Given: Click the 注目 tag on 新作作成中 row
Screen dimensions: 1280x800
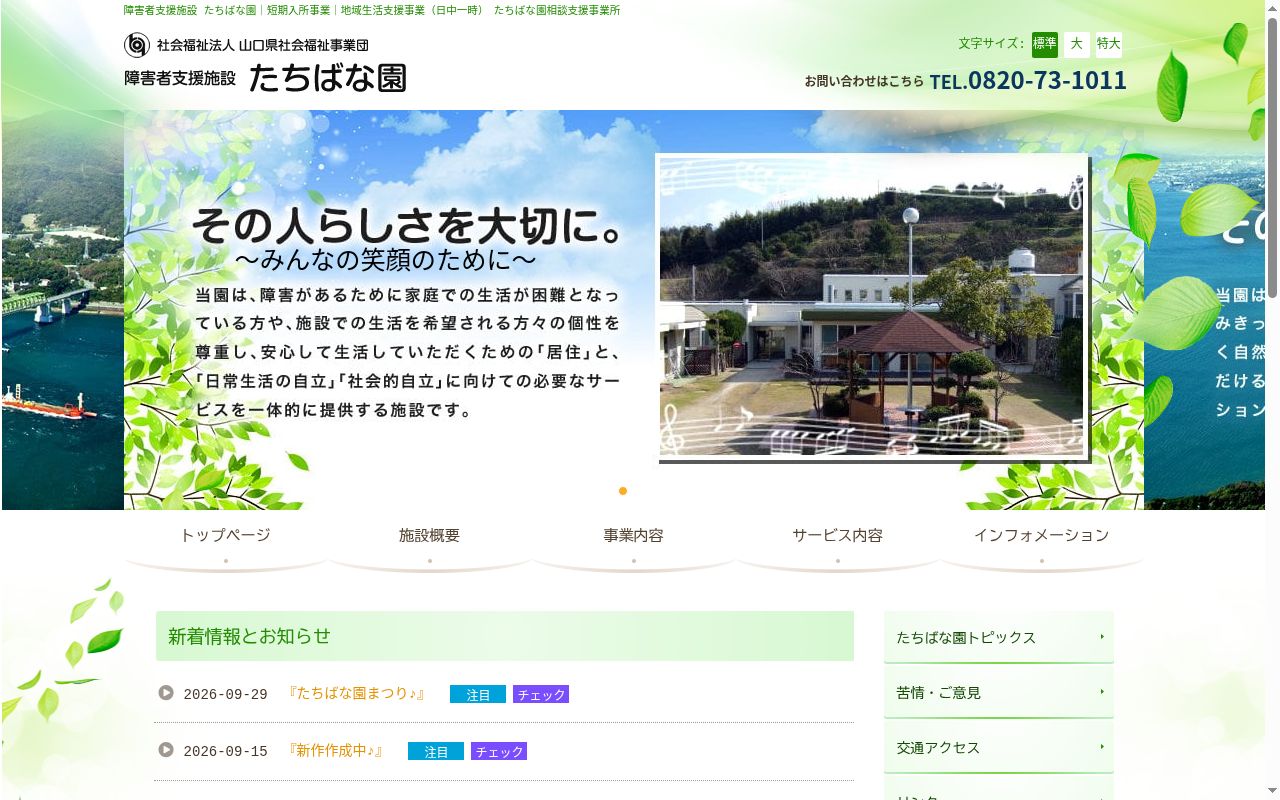Looking at the screenshot, I should pyautogui.click(x=436, y=751).
